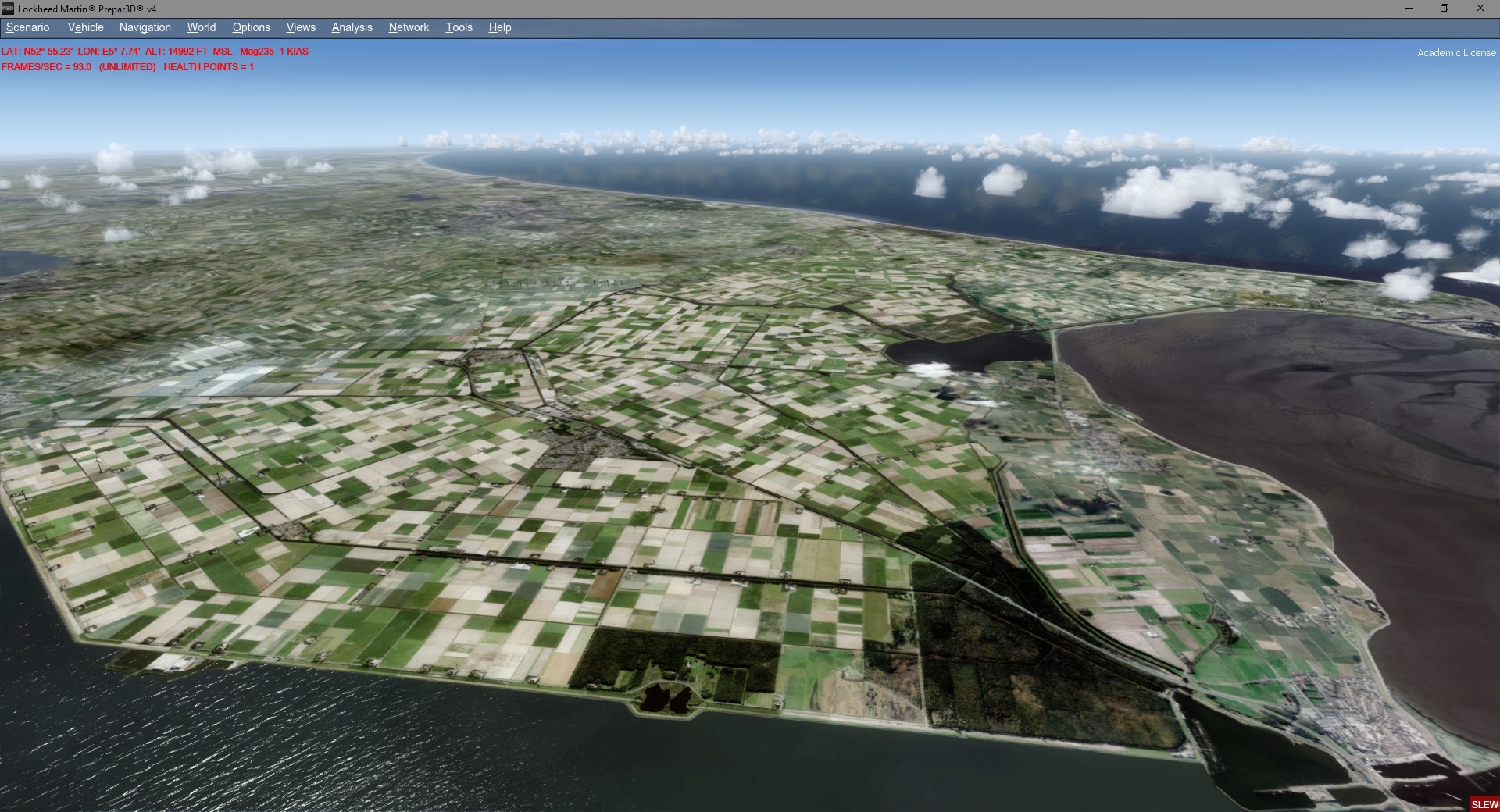This screenshot has height=812, width=1500.
Task: Open the Navigation menu
Action: click(145, 27)
